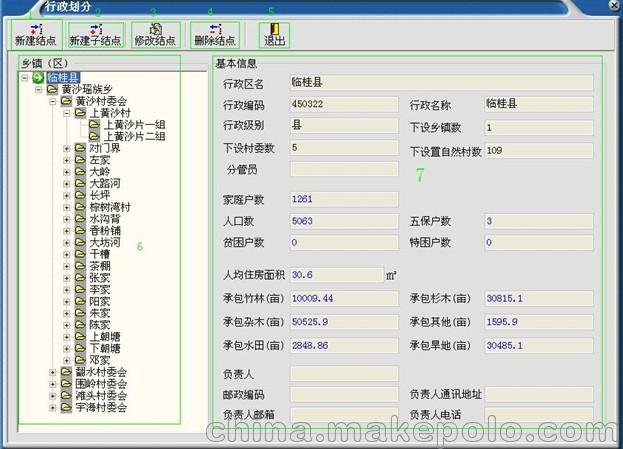Expand the 围岭村委会 node
The image size is (623, 449).
[x=52, y=384]
